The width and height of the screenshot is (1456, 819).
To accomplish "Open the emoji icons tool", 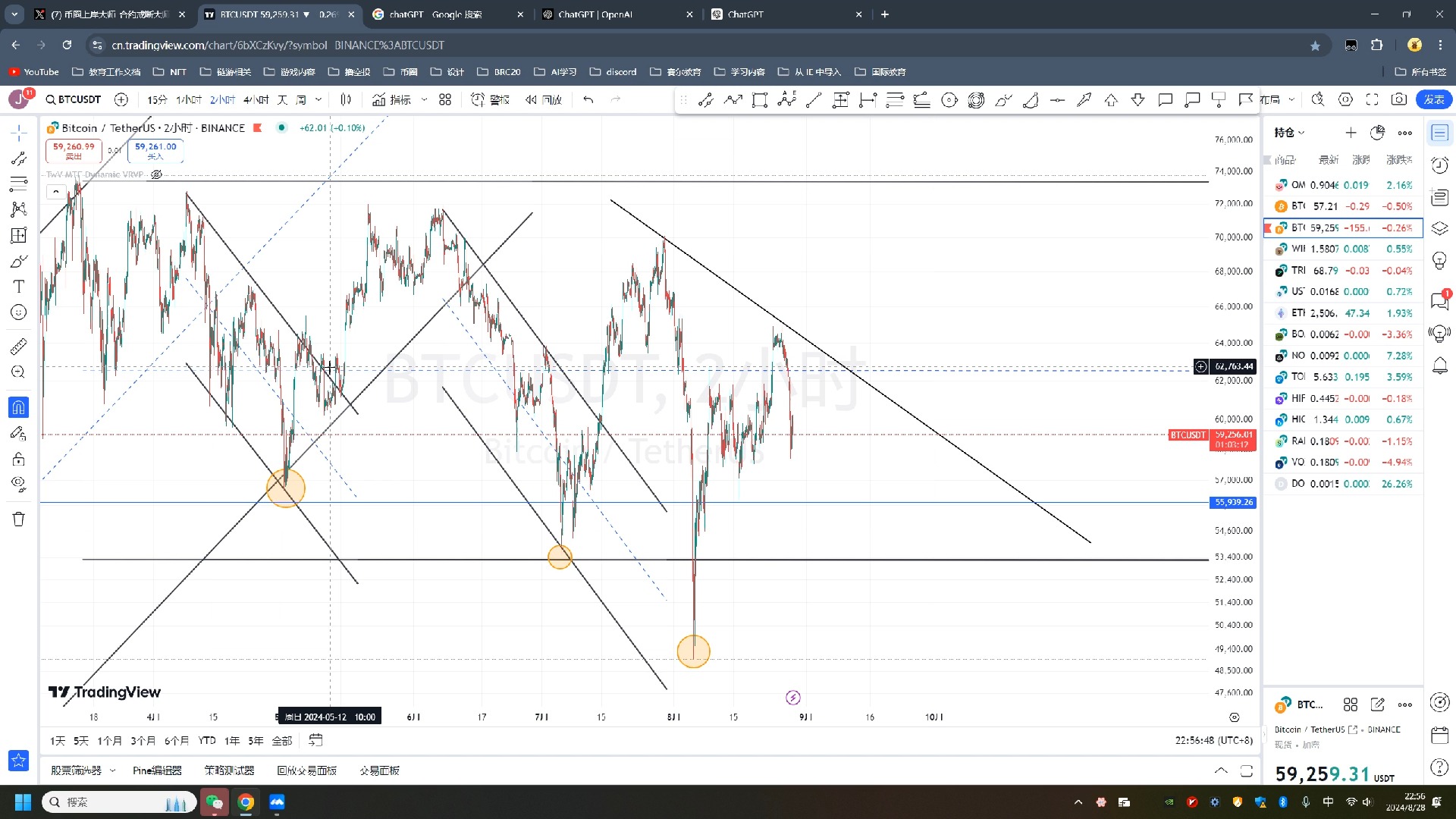I will tap(19, 312).
